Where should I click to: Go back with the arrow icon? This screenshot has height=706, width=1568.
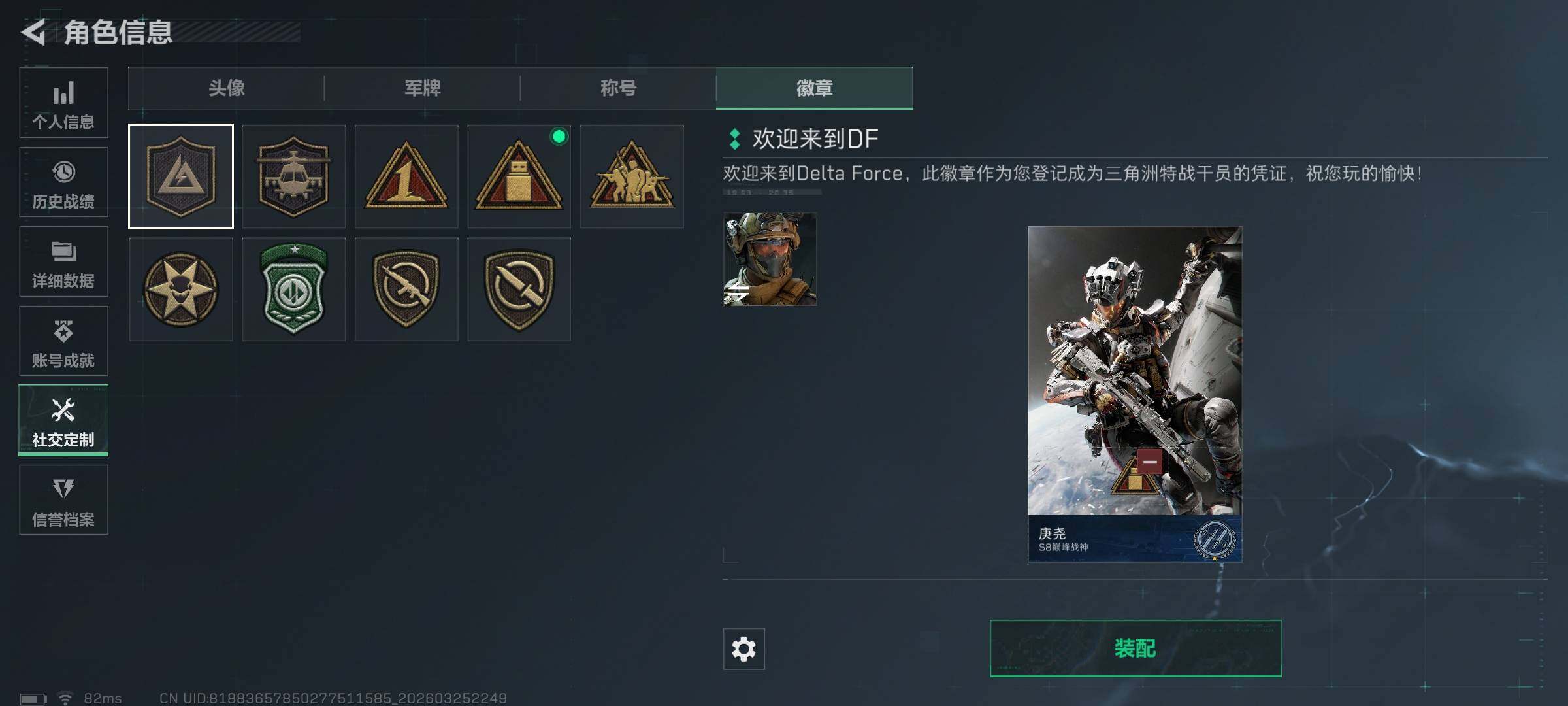coord(34,32)
